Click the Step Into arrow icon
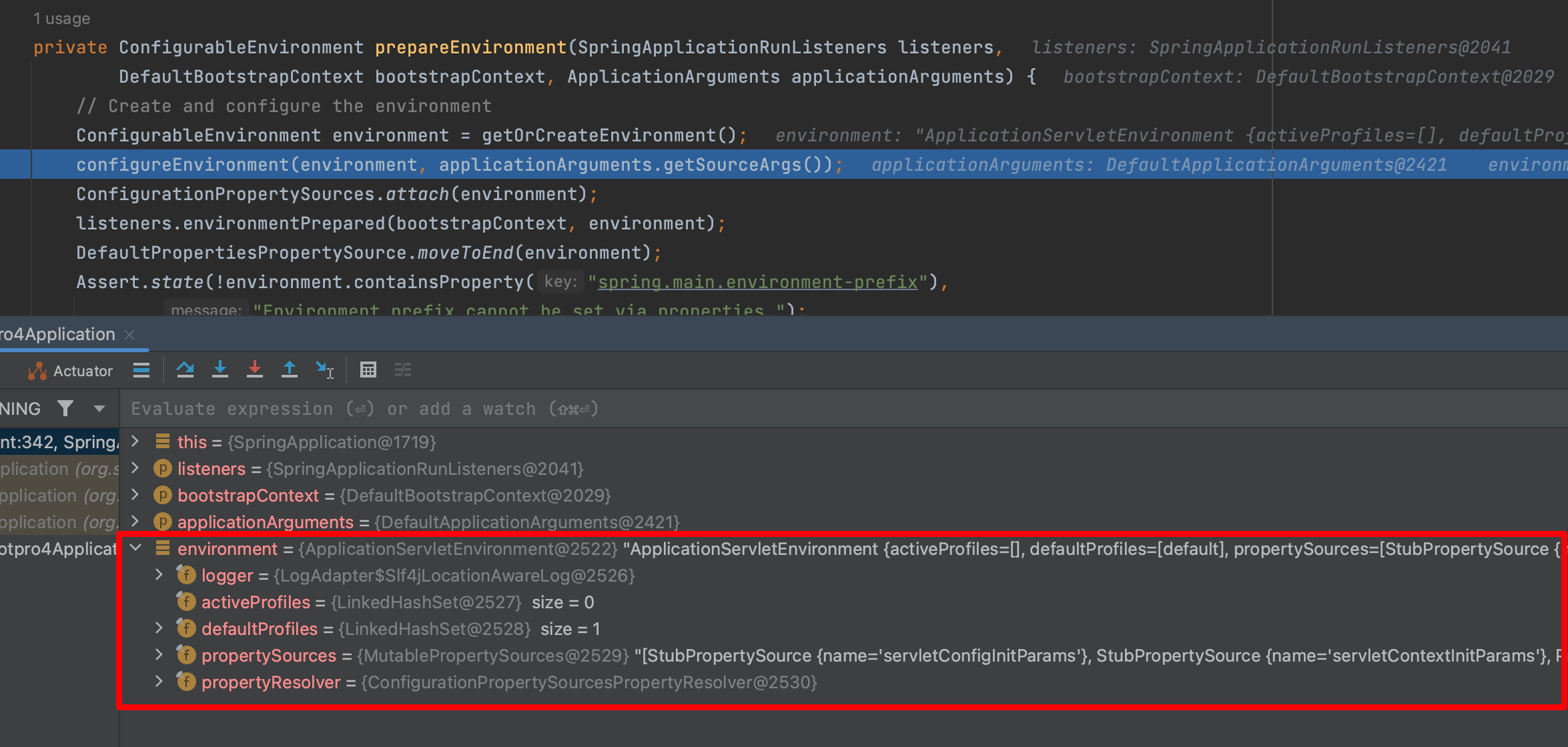1568x747 pixels. pos(220,369)
